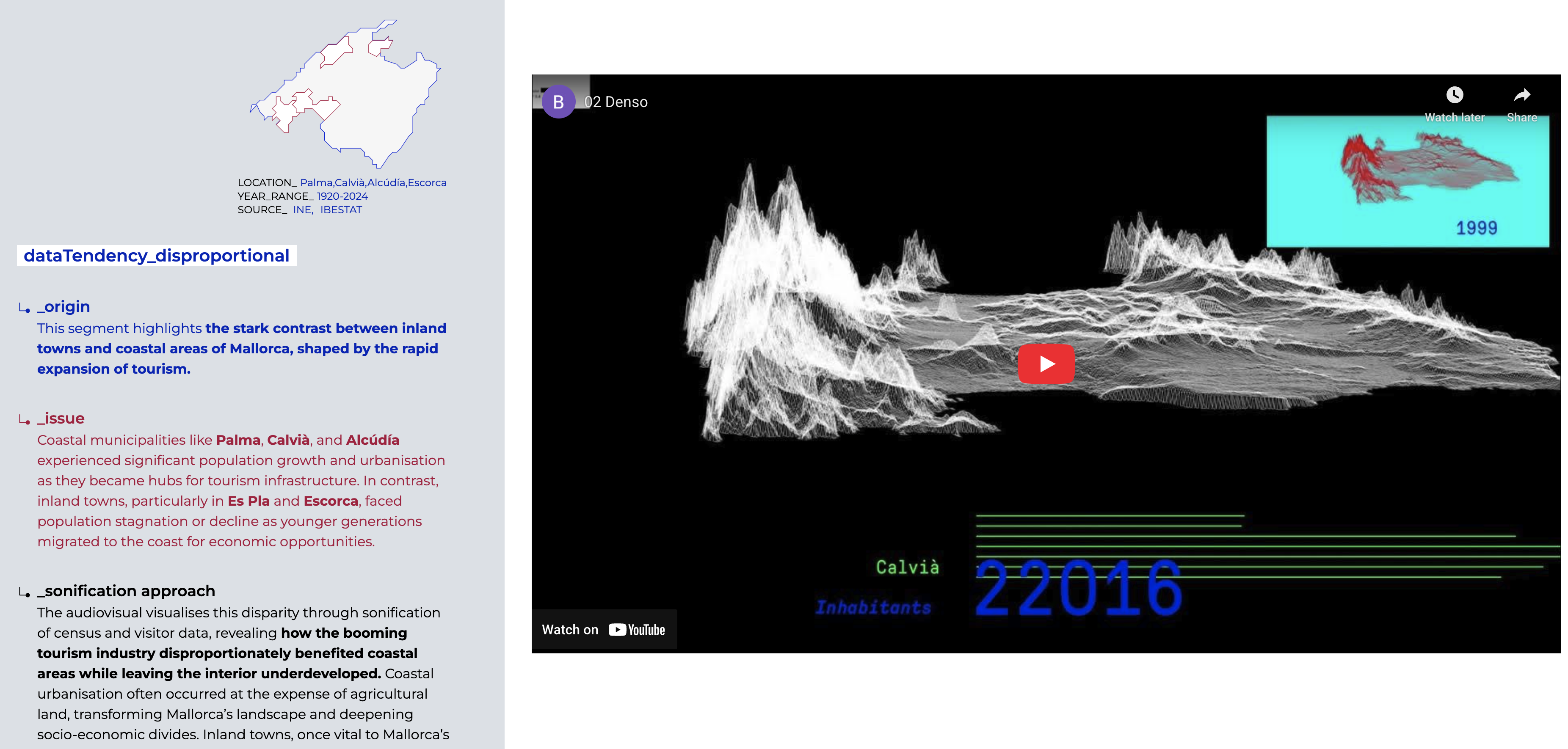Click the _origin heading

point(63,307)
